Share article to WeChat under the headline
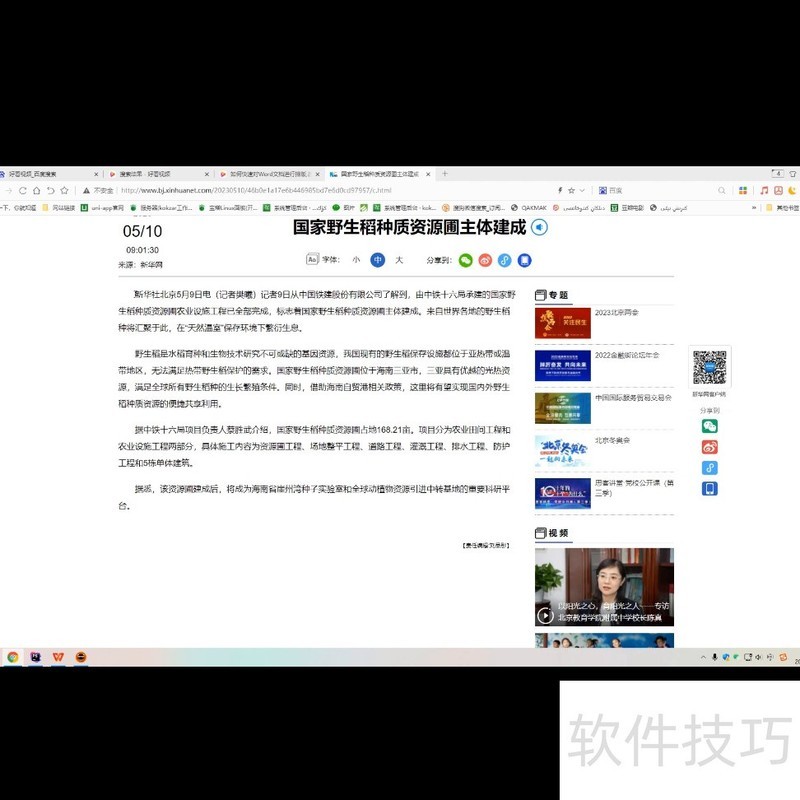 click(465, 260)
